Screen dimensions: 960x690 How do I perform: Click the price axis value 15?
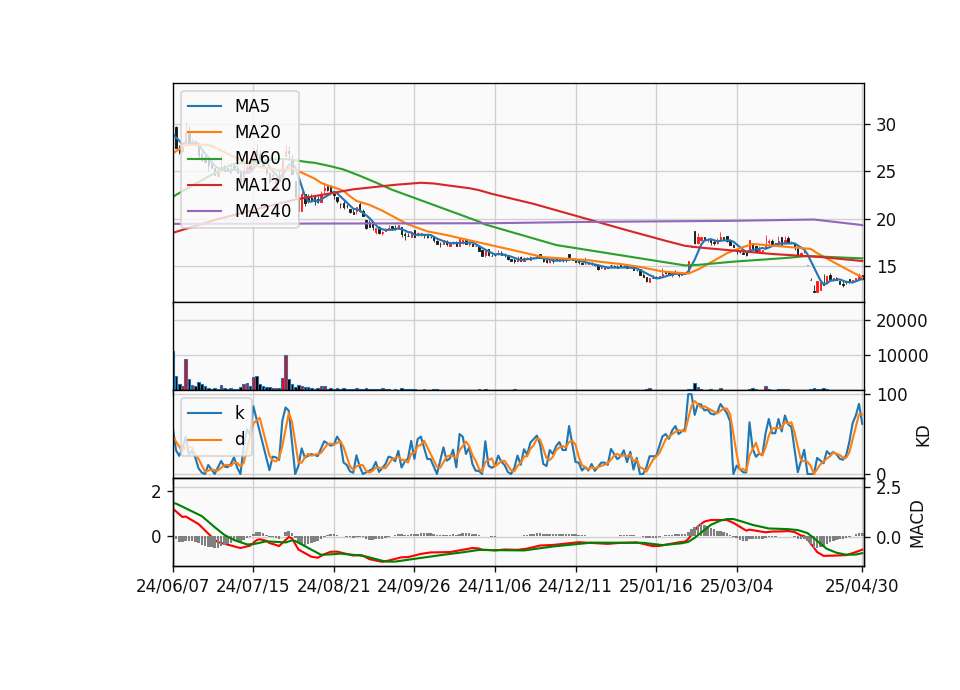point(886,268)
